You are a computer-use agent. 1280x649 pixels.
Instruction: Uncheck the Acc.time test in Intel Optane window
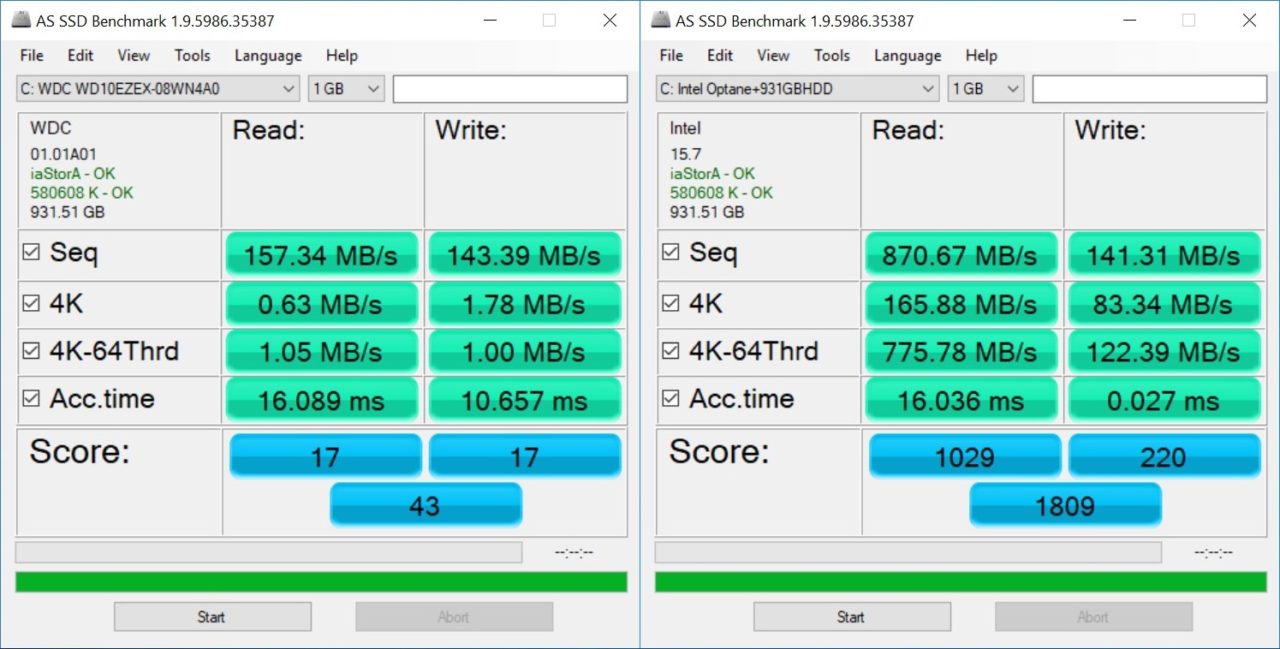(672, 399)
